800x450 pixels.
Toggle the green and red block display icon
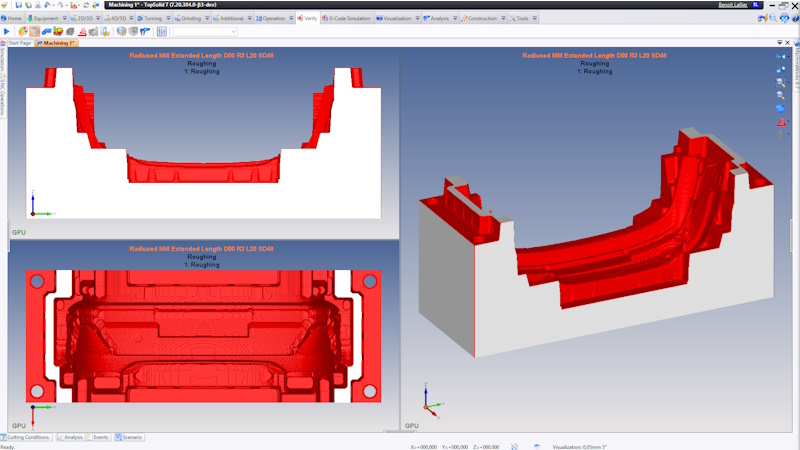pos(58,32)
